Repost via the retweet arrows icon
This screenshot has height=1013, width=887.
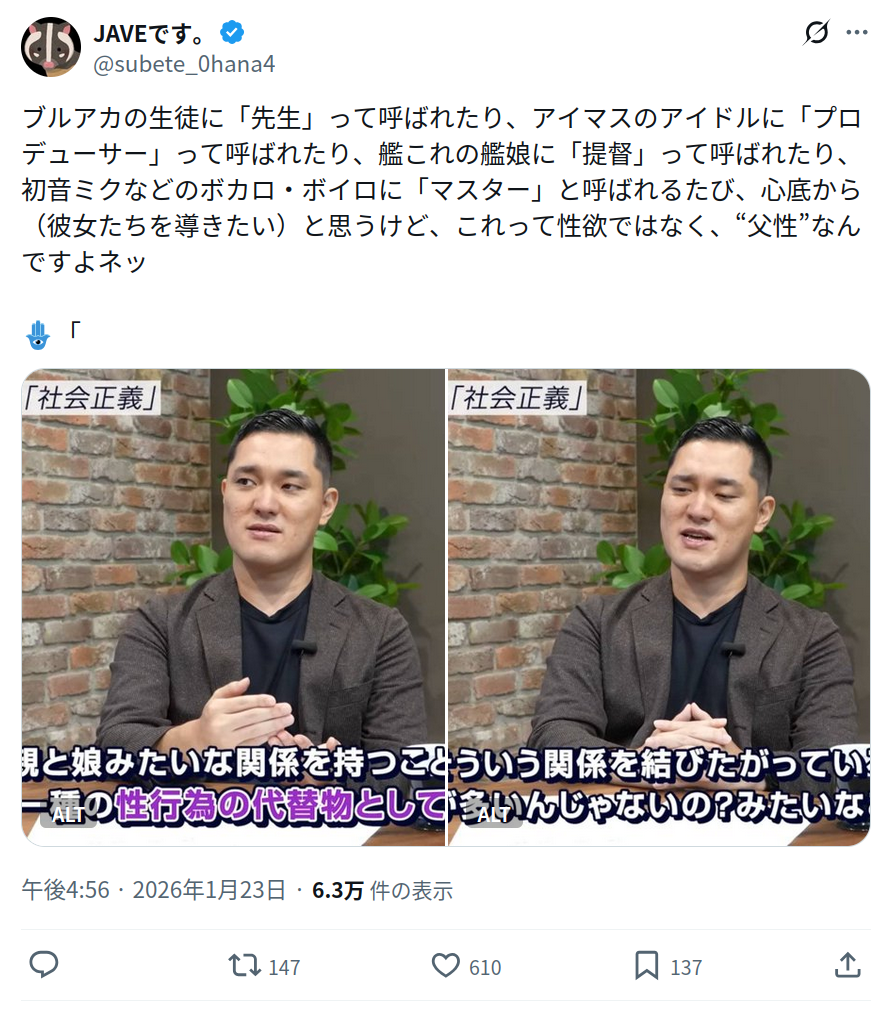pyautogui.click(x=244, y=966)
